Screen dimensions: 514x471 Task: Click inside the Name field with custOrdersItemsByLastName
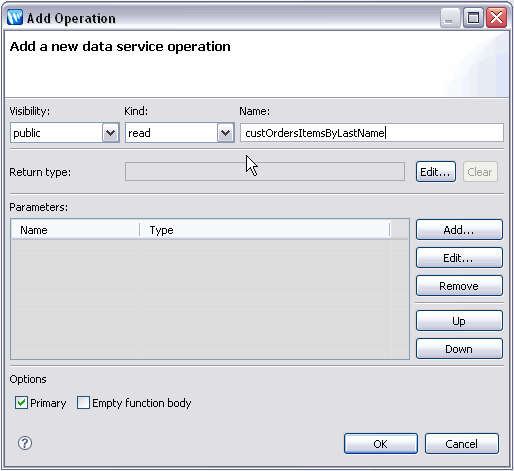pos(372,133)
